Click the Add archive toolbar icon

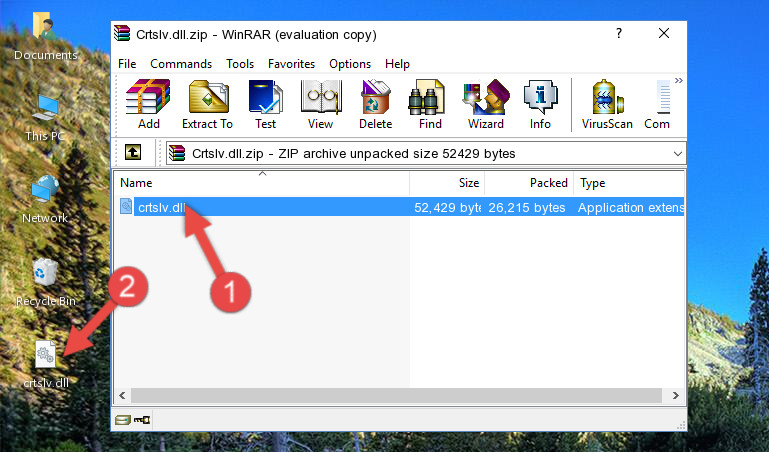coord(148,104)
